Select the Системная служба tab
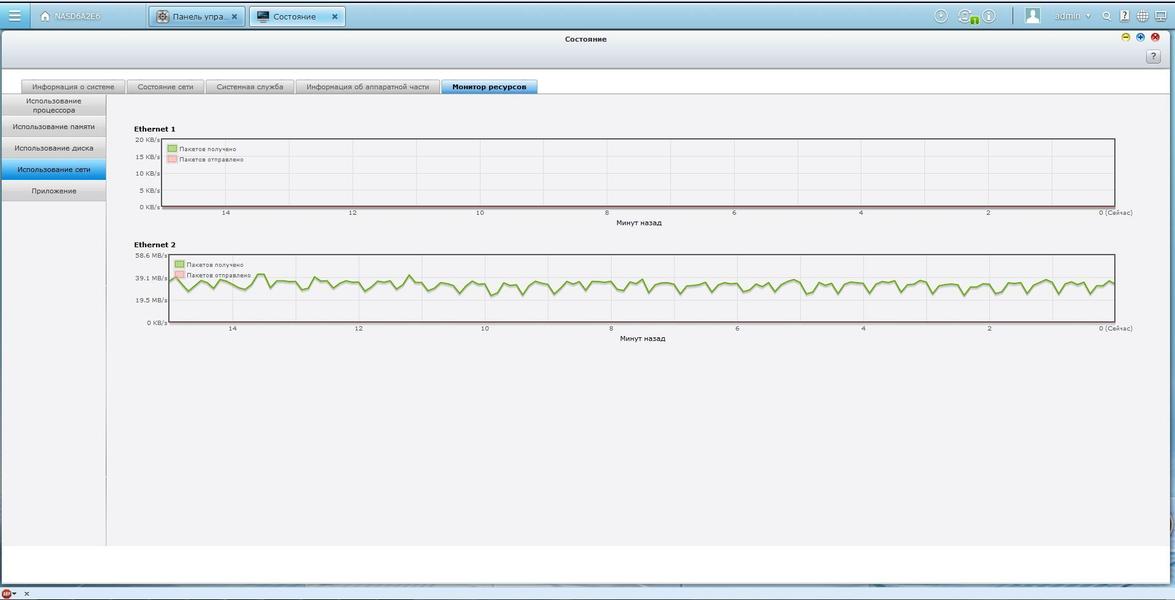Image resolution: width=1175 pixels, height=600 pixels. click(250, 87)
